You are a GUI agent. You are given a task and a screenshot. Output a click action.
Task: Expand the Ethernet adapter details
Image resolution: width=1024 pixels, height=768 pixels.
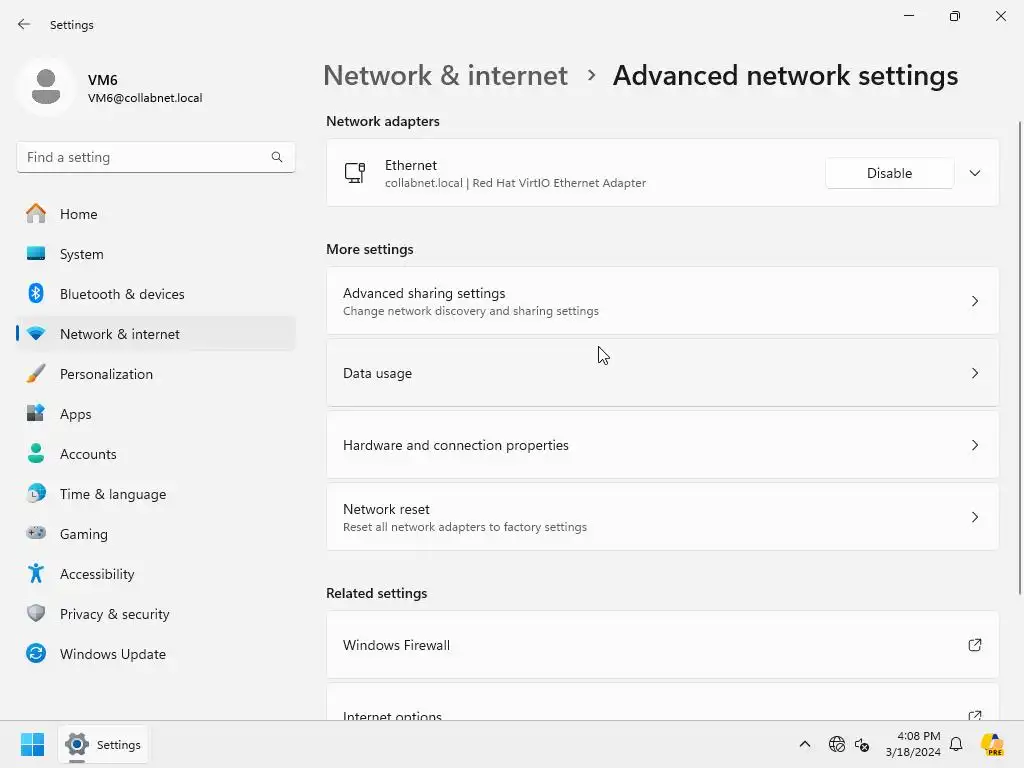click(975, 173)
